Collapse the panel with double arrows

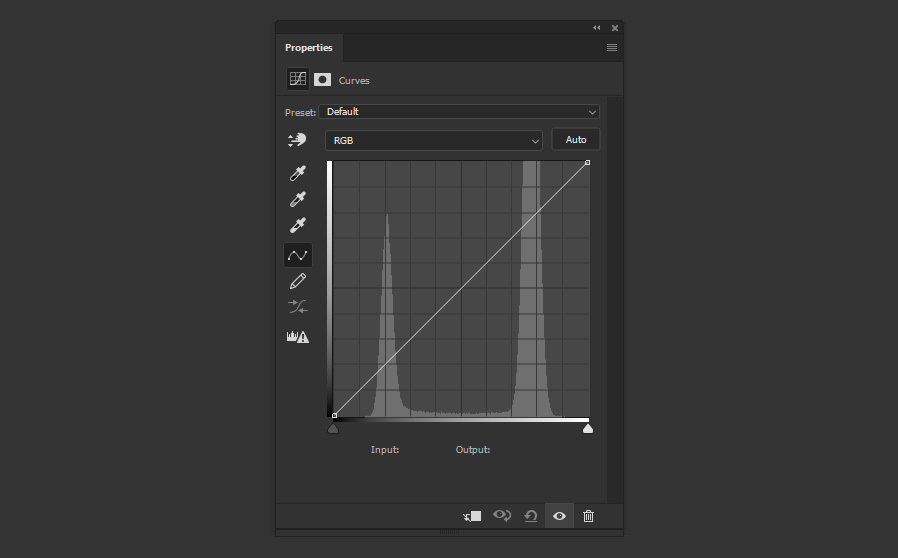[597, 27]
